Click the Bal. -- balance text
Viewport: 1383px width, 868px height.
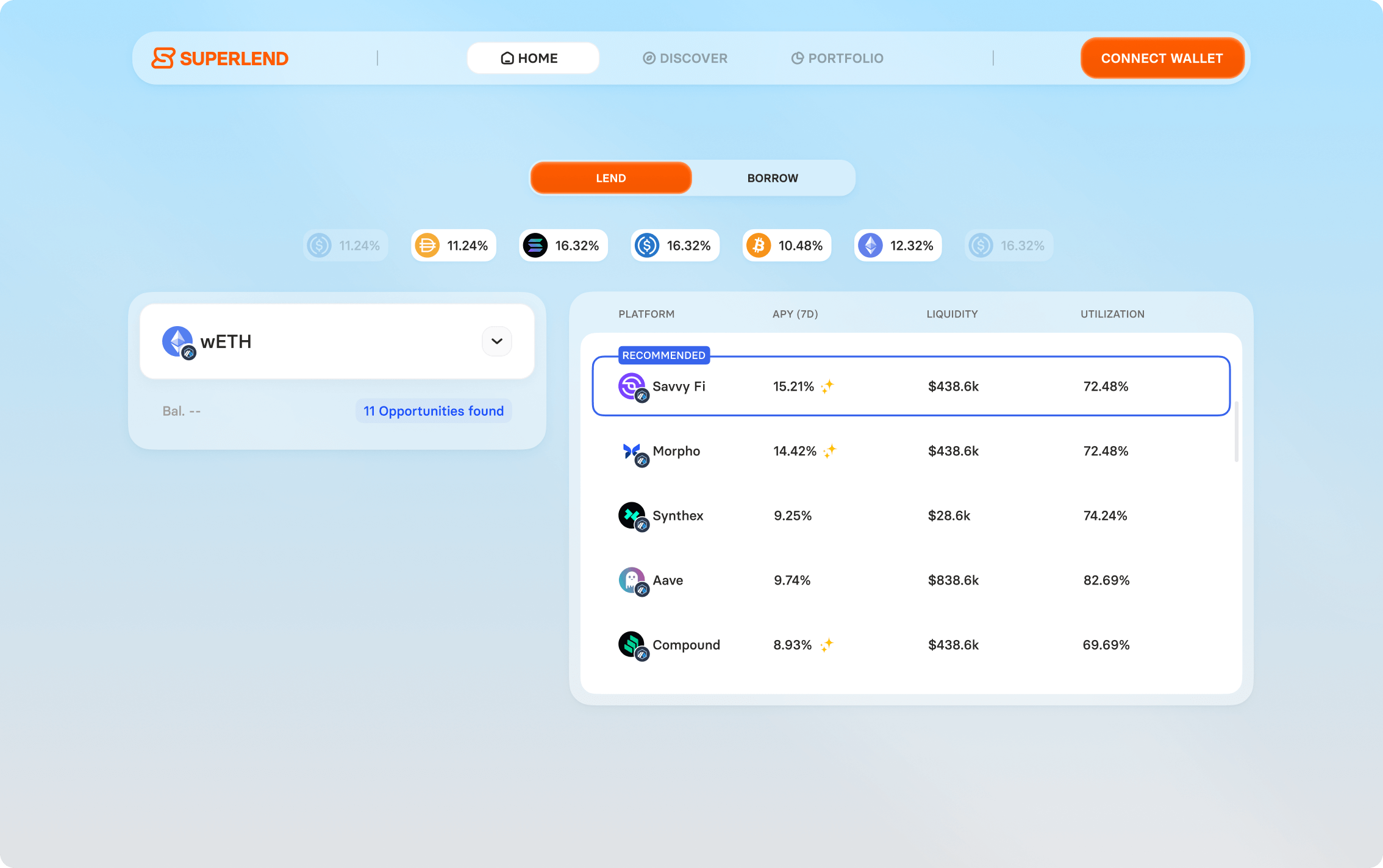(x=182, y=411)
